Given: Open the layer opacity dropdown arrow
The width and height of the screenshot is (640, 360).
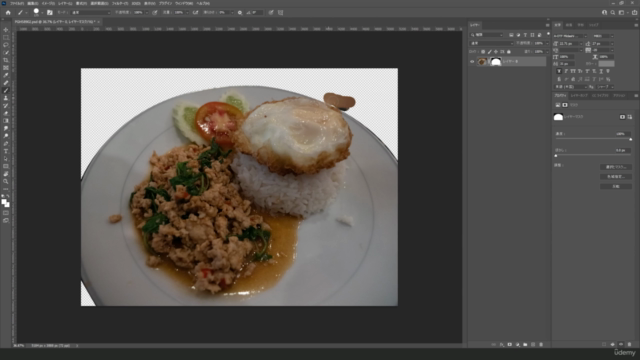Looking at the screenshot, I should coord(547,43).
